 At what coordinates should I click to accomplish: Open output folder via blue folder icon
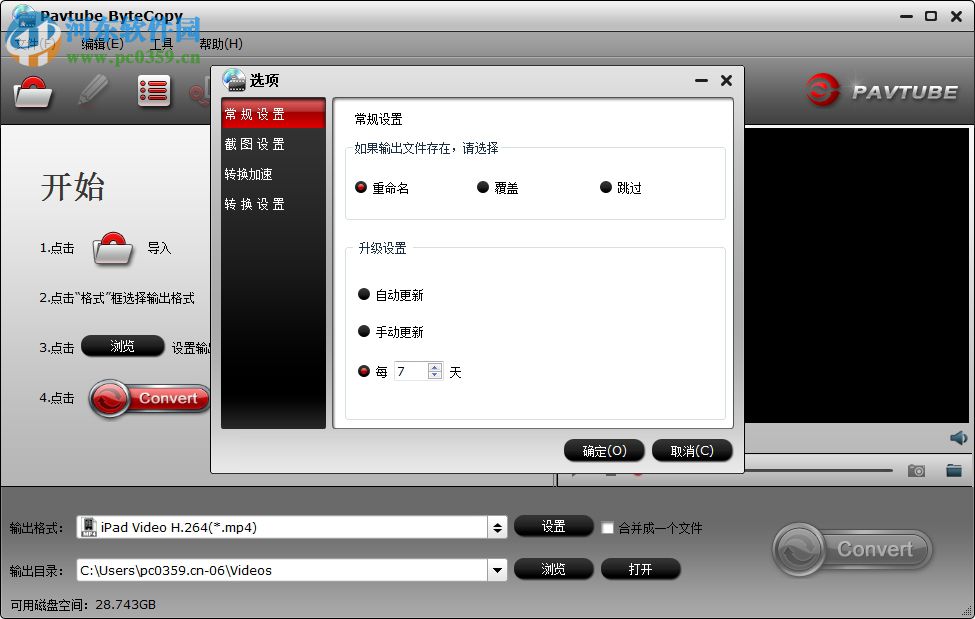(953, 470)
